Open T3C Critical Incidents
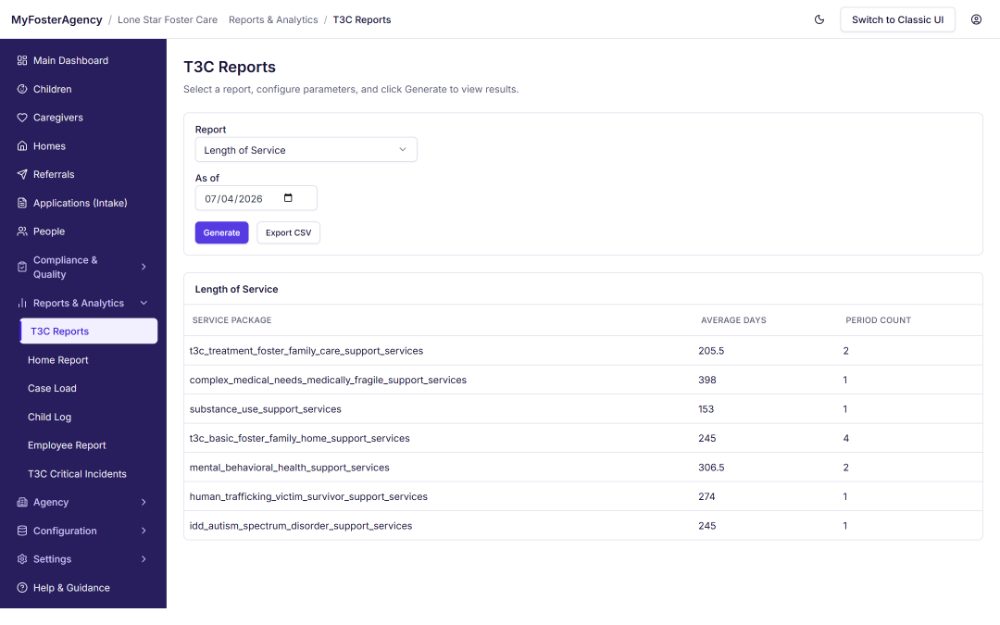 (77, 474)
